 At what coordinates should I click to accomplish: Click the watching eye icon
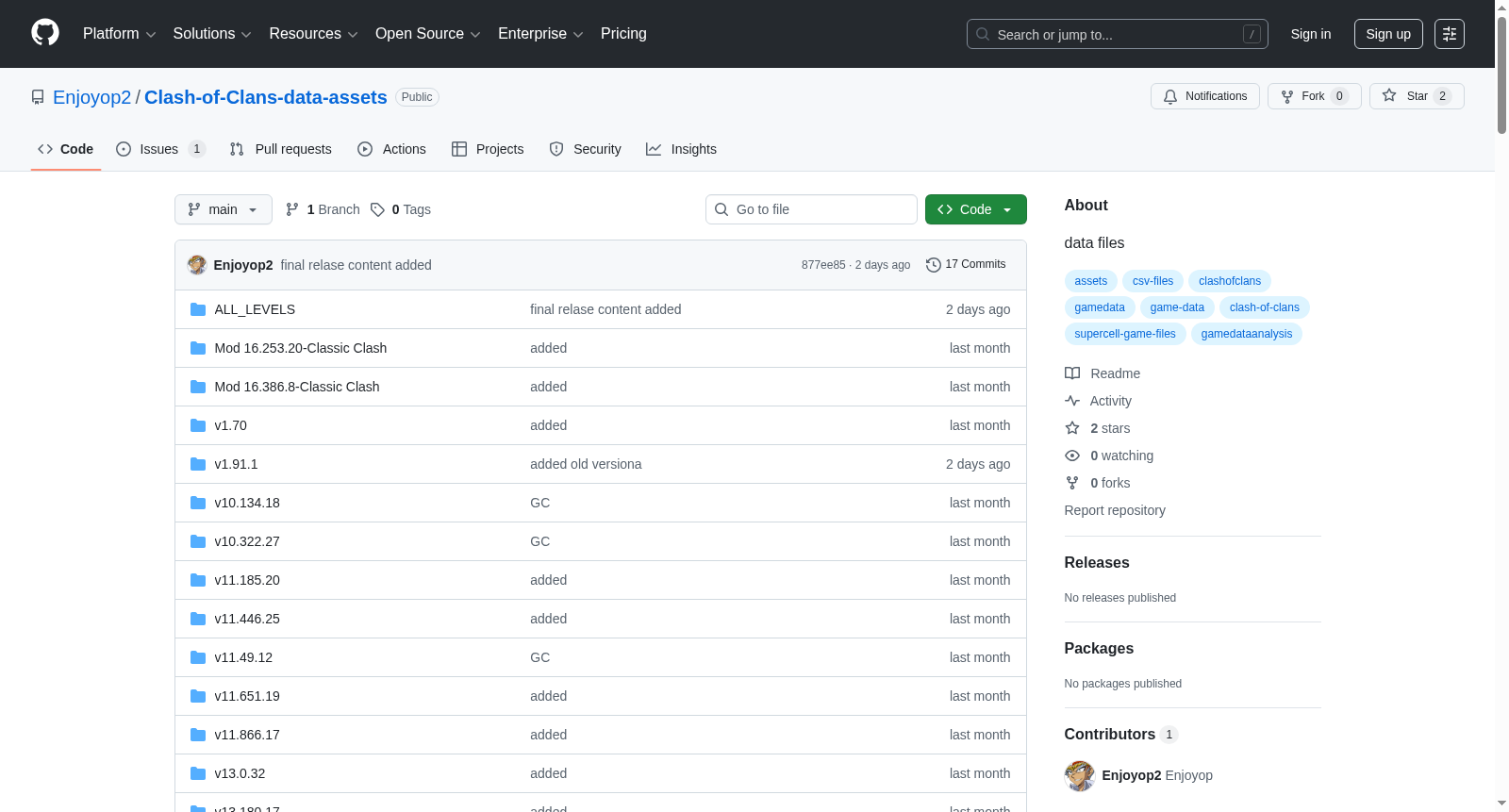[1072, 456]
